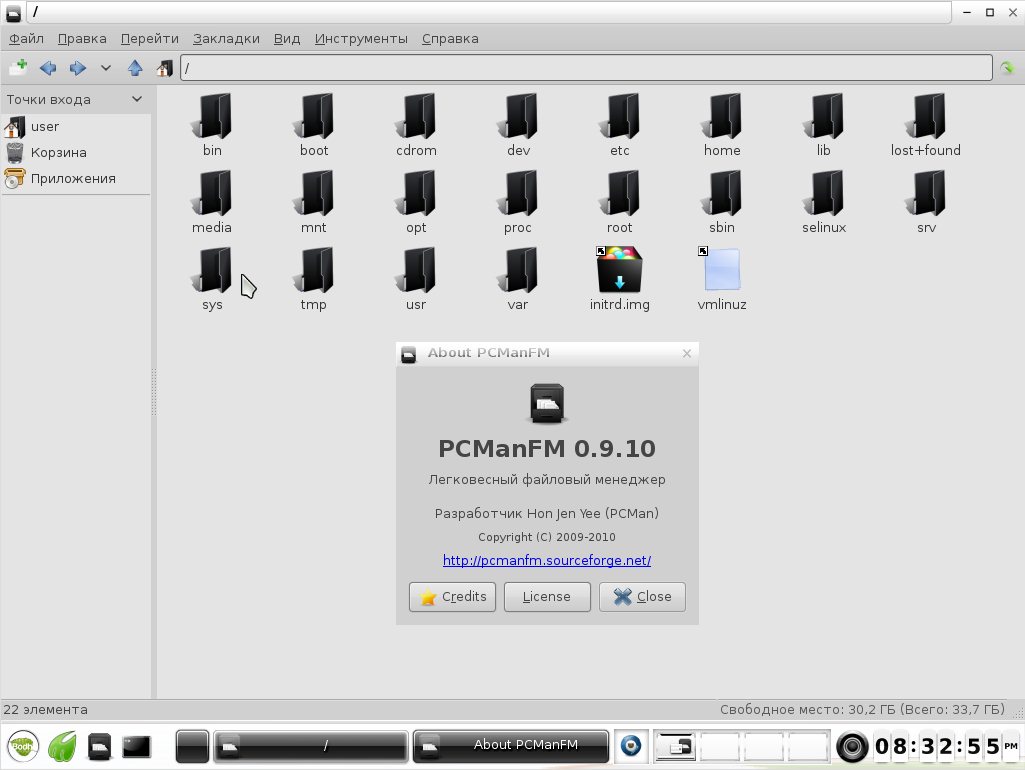Click the path input field
This screenshot has width=1025, height=770.
click(585, 68)
